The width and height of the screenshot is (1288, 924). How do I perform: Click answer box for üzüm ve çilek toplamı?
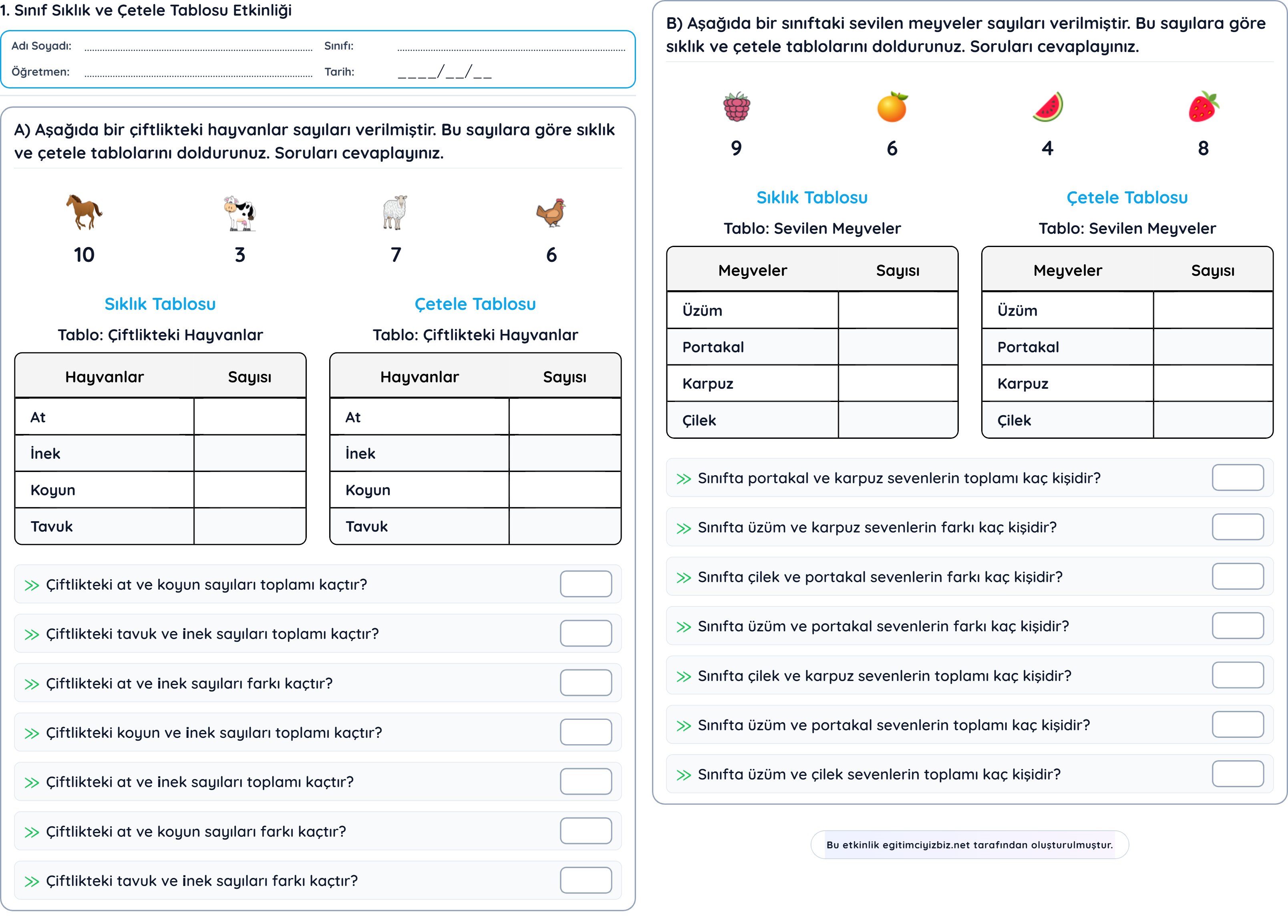point(1238,773)
